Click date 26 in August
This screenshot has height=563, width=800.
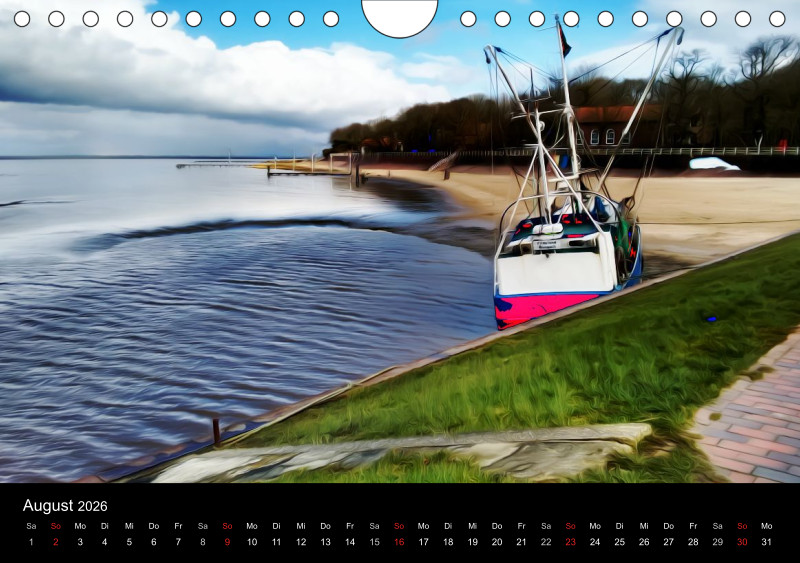644,542
